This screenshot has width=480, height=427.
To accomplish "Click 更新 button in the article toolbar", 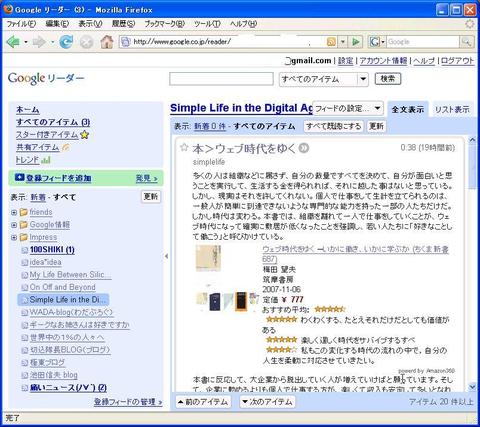I will (376, 126).
